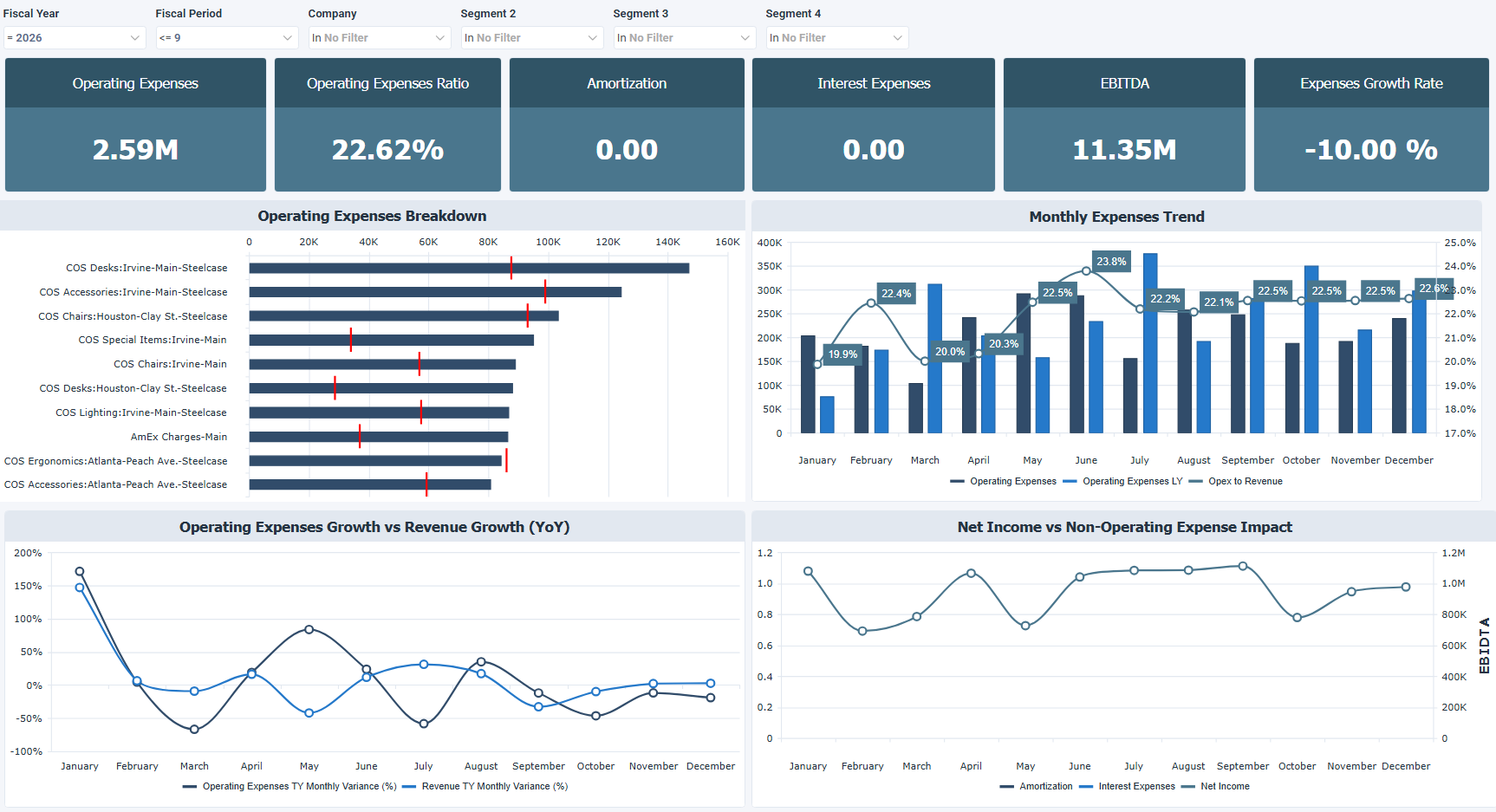Image resolution: width=1496 pixels, height=812 pixels.
Task: Click the COS Ergonomics:Atlanta-Peach Ave.-Steelcase bar
Action: coord(375,460)
